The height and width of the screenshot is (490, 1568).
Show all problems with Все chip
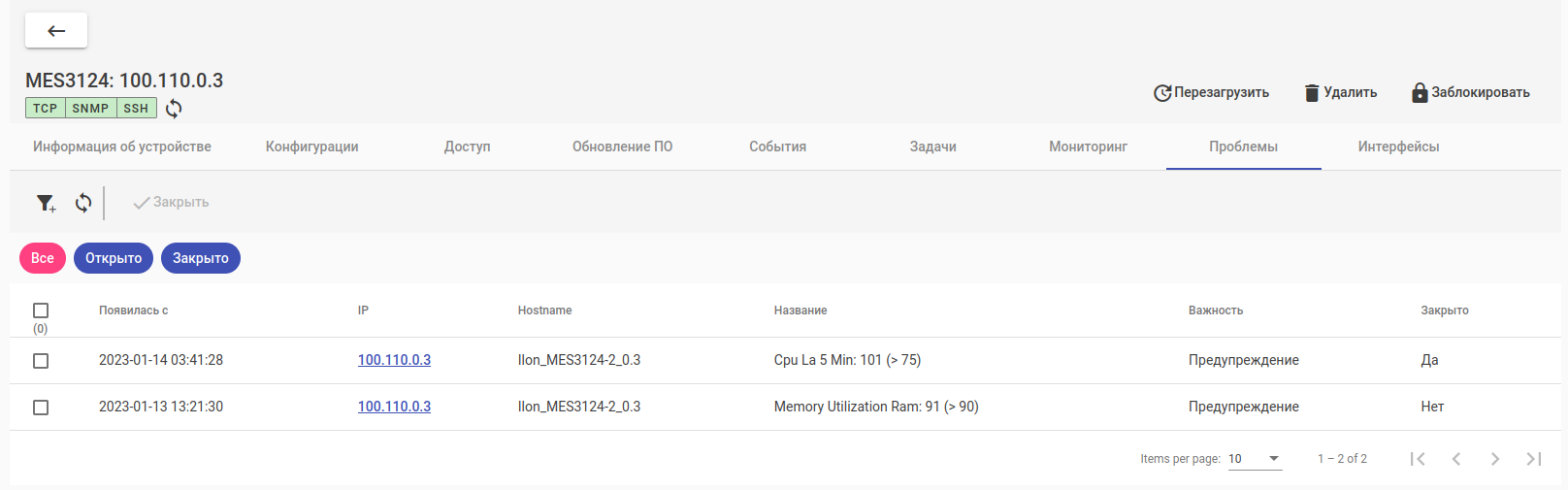coord(43,258)
